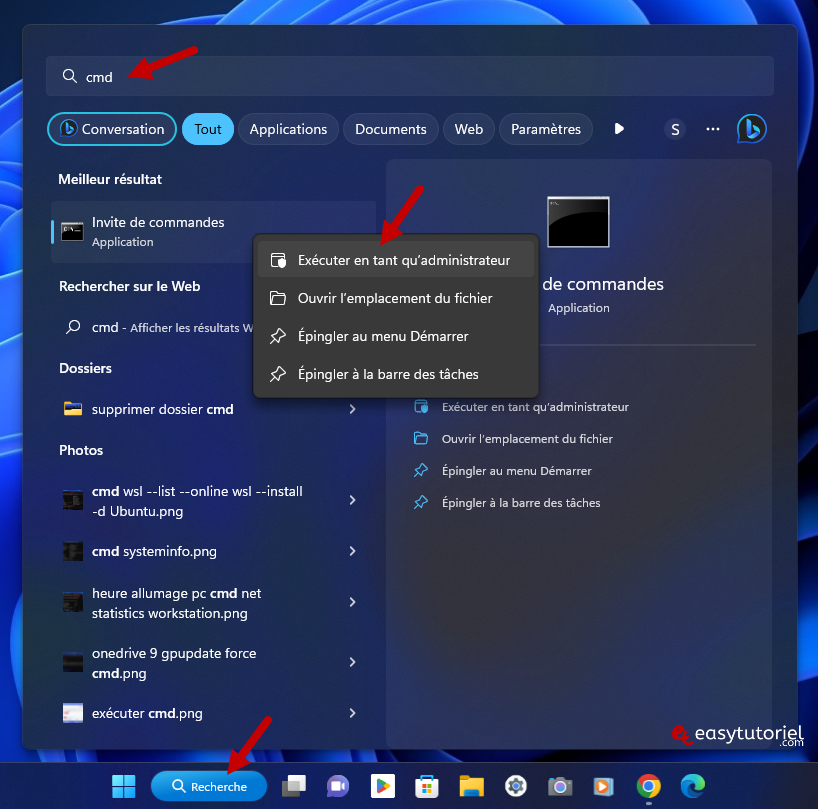Open the three-dots more options menu
The image size is (818, 809).
pyautogui.click(x=713, y=129)
